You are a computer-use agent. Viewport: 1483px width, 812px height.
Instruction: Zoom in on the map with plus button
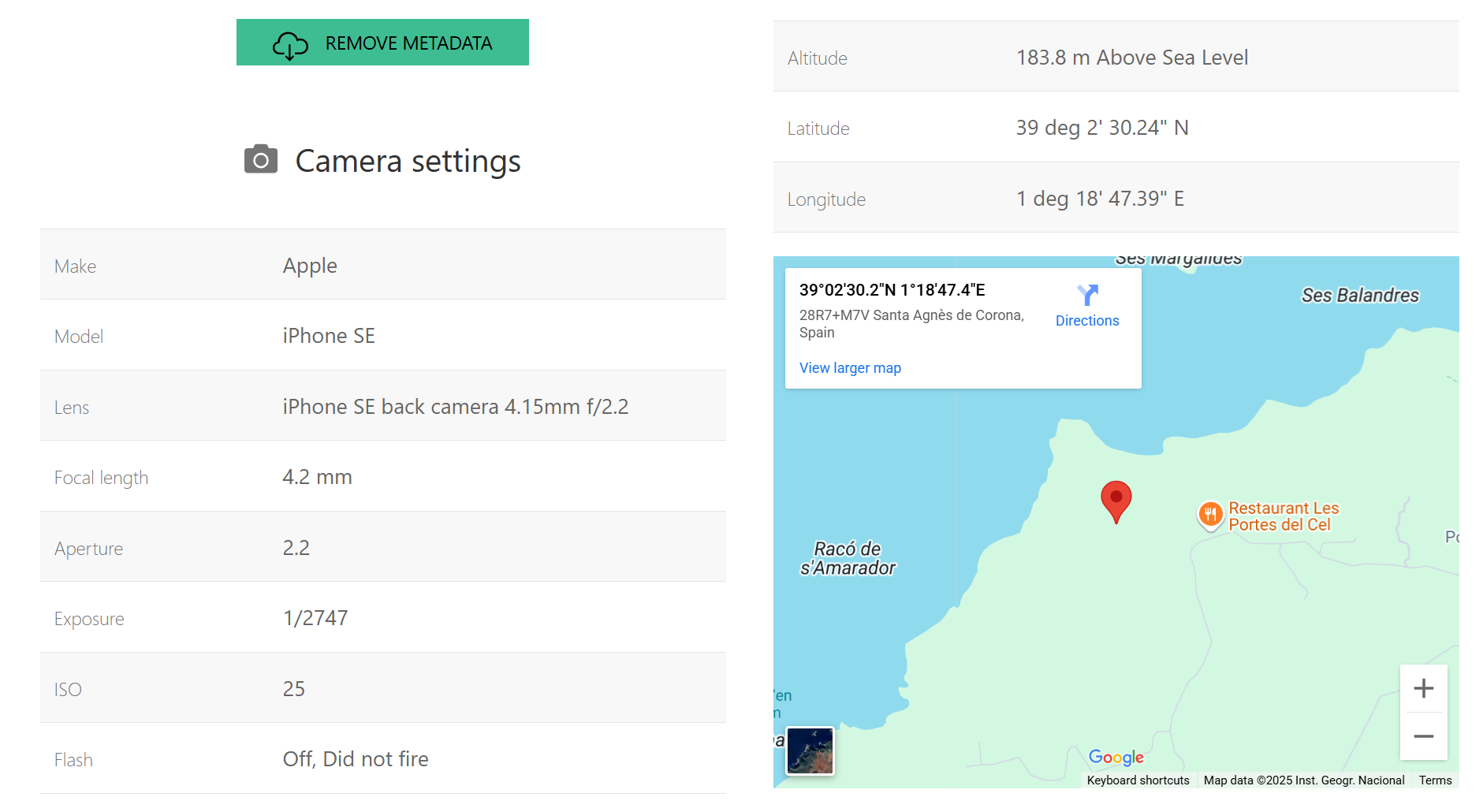point(1424,688)
